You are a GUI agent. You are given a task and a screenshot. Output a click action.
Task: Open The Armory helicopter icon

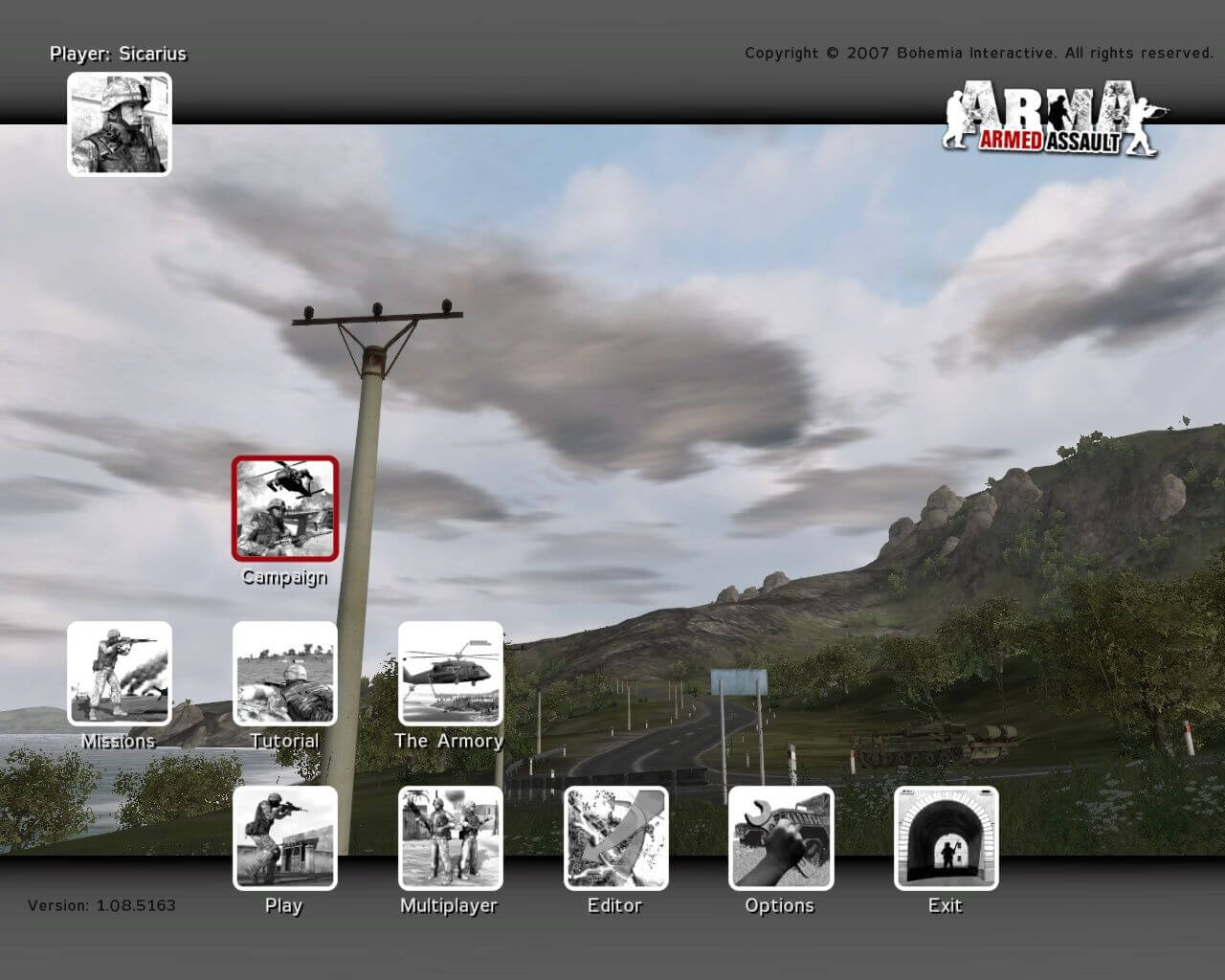[x=451, y=674]
